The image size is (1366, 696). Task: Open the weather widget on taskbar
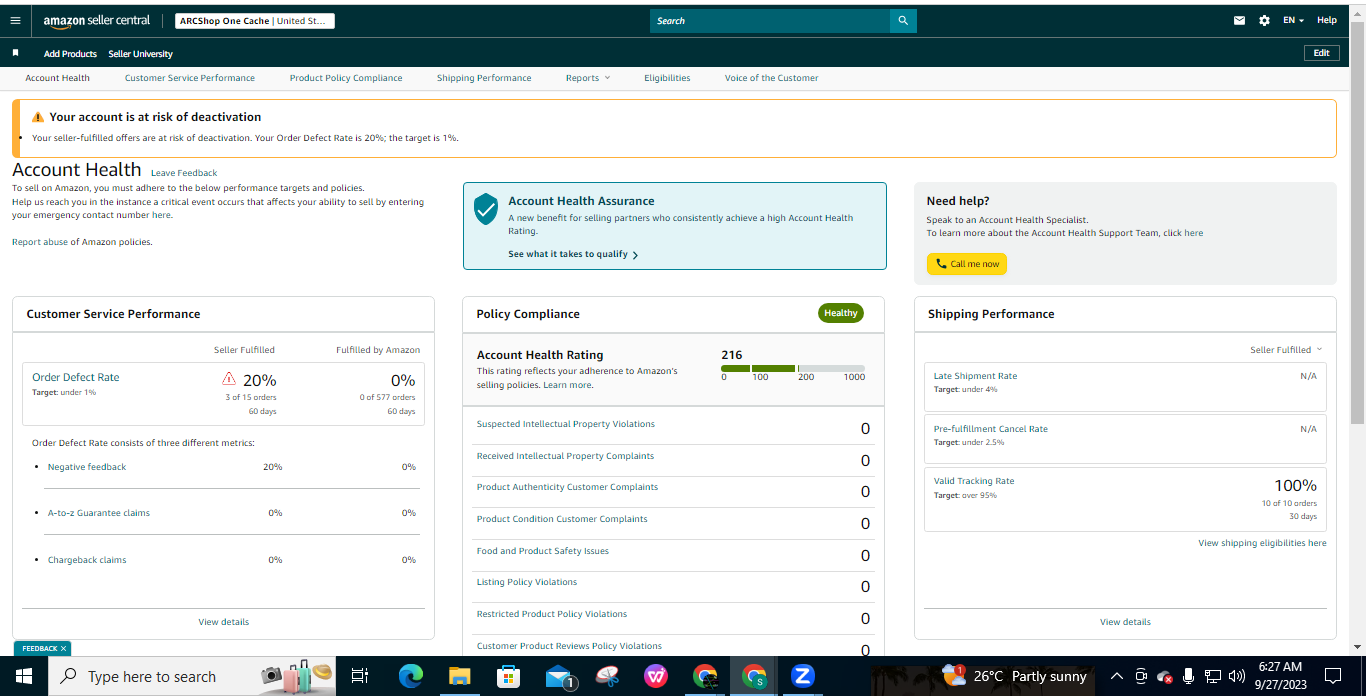click(x=1014, y=676)
